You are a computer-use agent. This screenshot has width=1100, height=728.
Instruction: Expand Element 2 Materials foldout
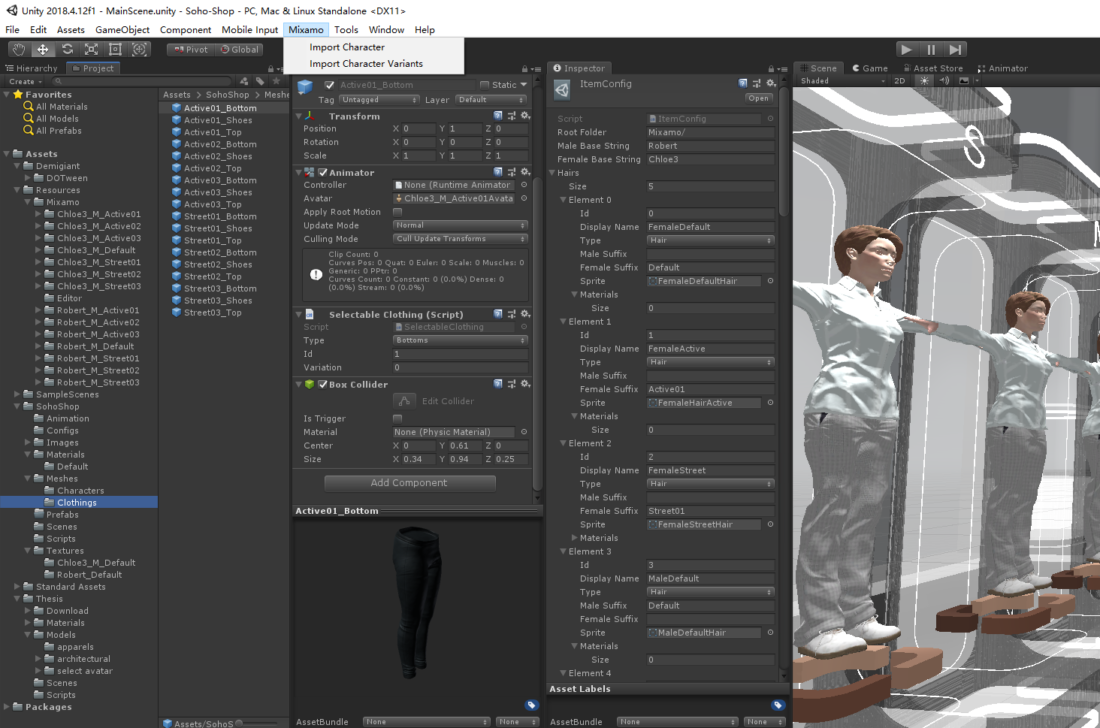[575, 538]
